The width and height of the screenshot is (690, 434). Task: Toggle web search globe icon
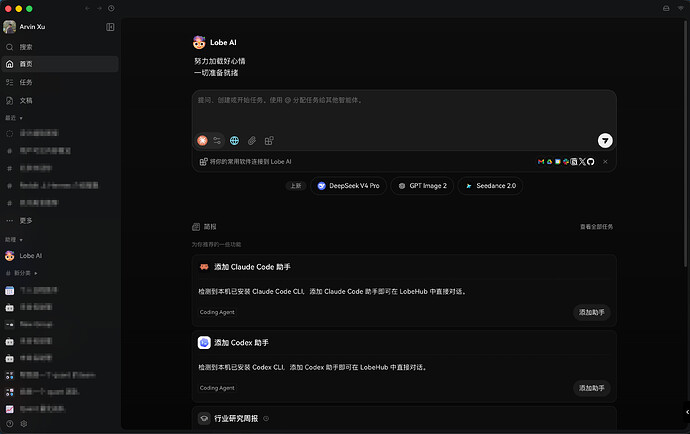pos(235,140)
